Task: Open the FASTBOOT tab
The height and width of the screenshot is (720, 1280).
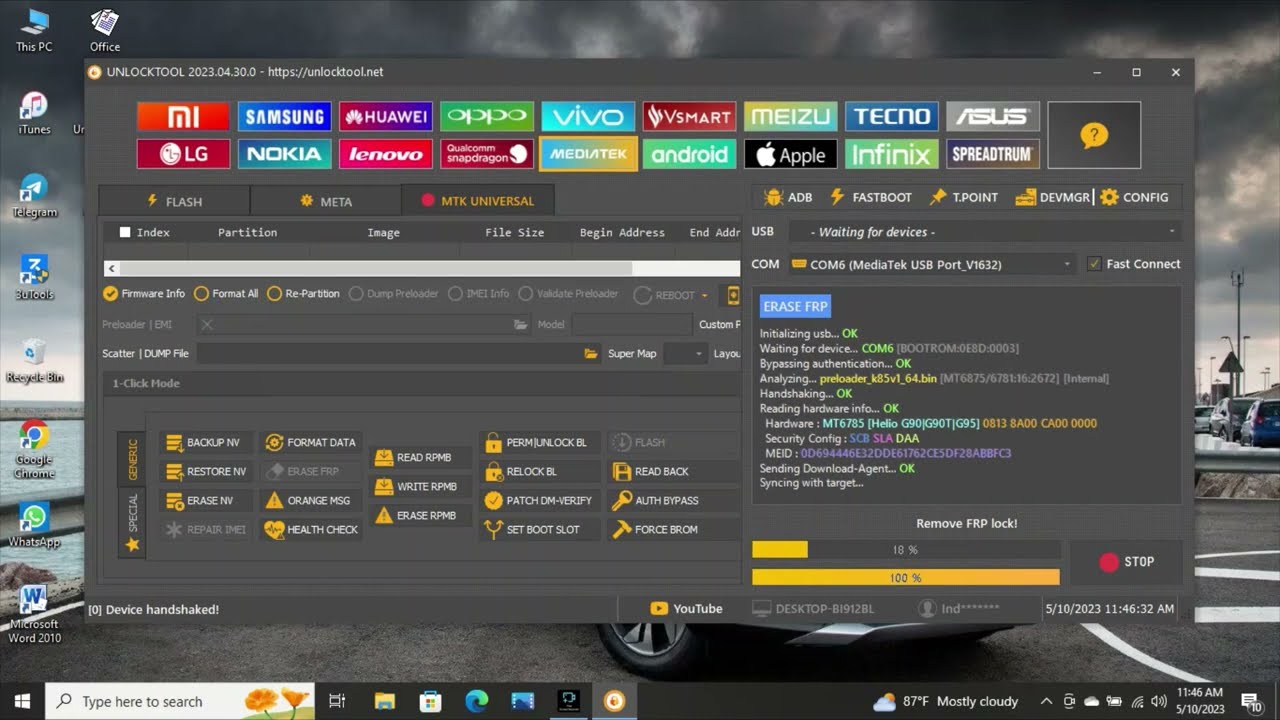Action: (870, 197)
